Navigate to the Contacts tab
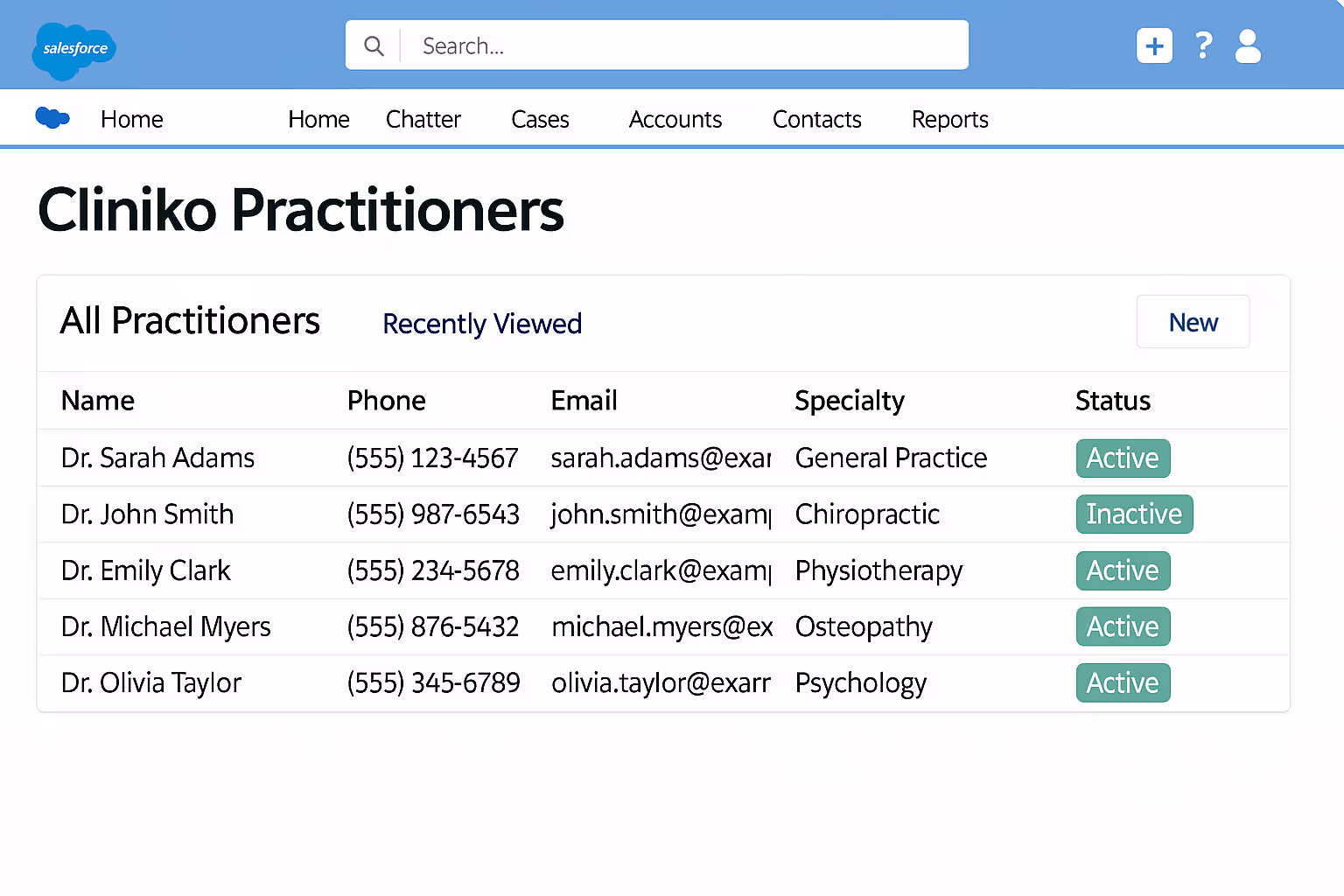 click(x=817, y=119)
